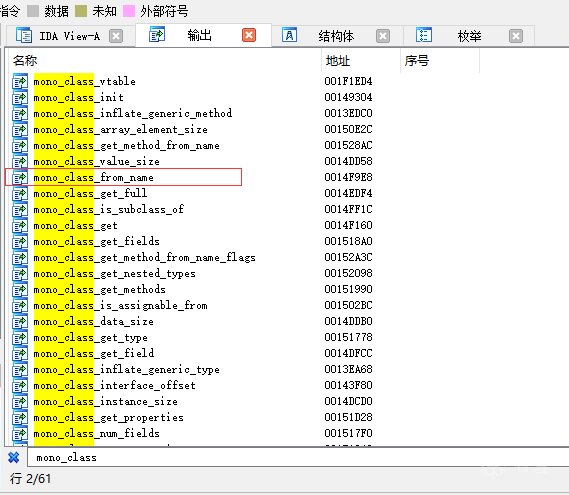Click export icon beside mono_class_get_fields

[x=20, y=241]
